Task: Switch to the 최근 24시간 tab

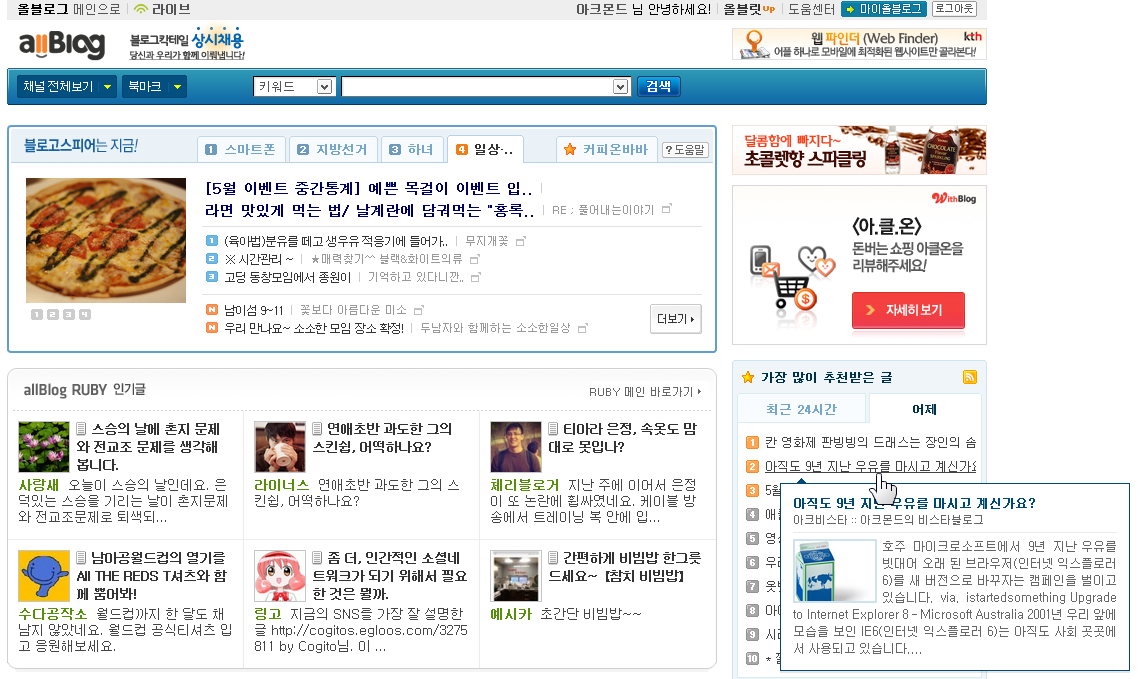Action: click(x=801, y=409)
